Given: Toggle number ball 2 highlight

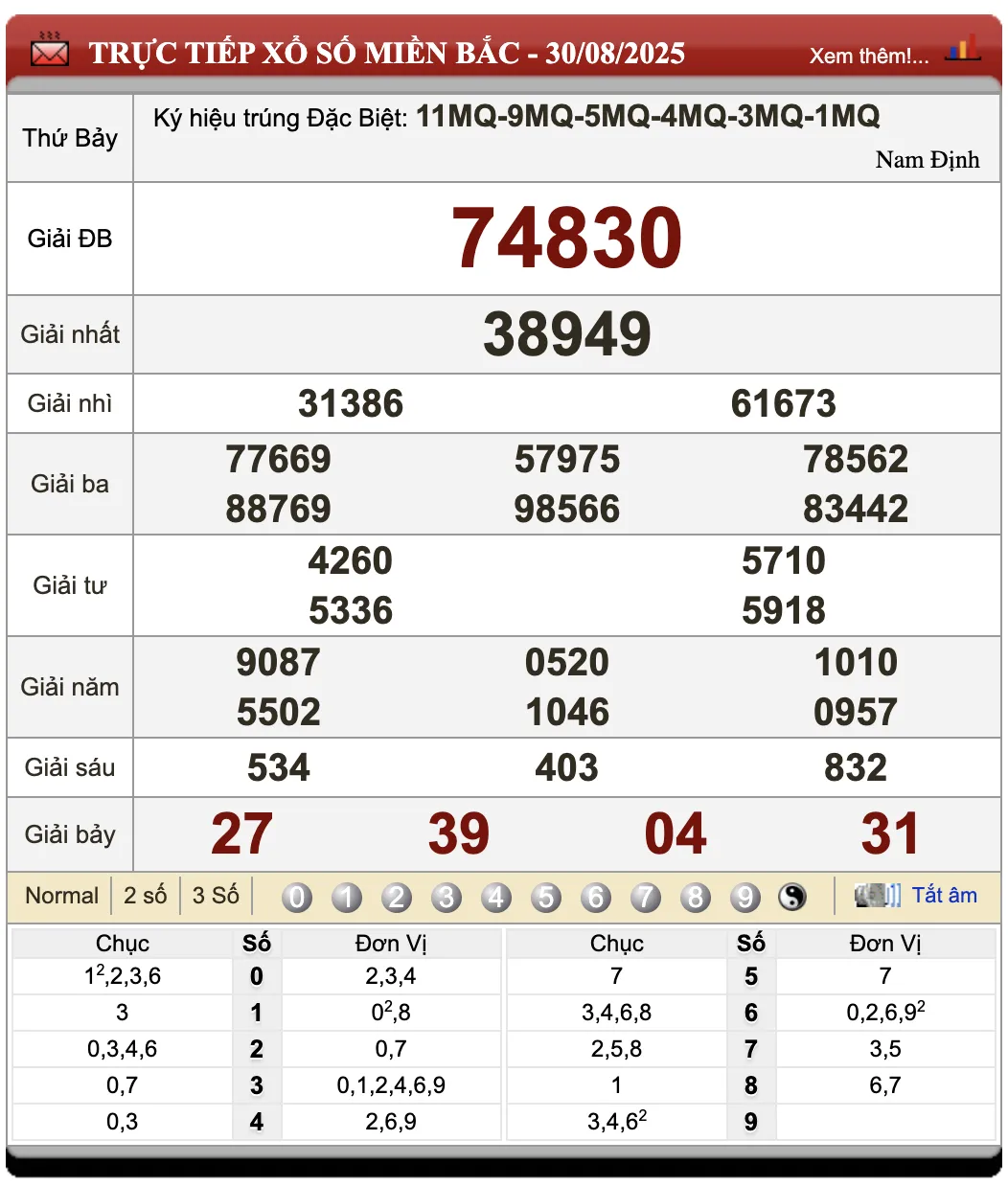Looking at the screenshot, I should point(397,898).
